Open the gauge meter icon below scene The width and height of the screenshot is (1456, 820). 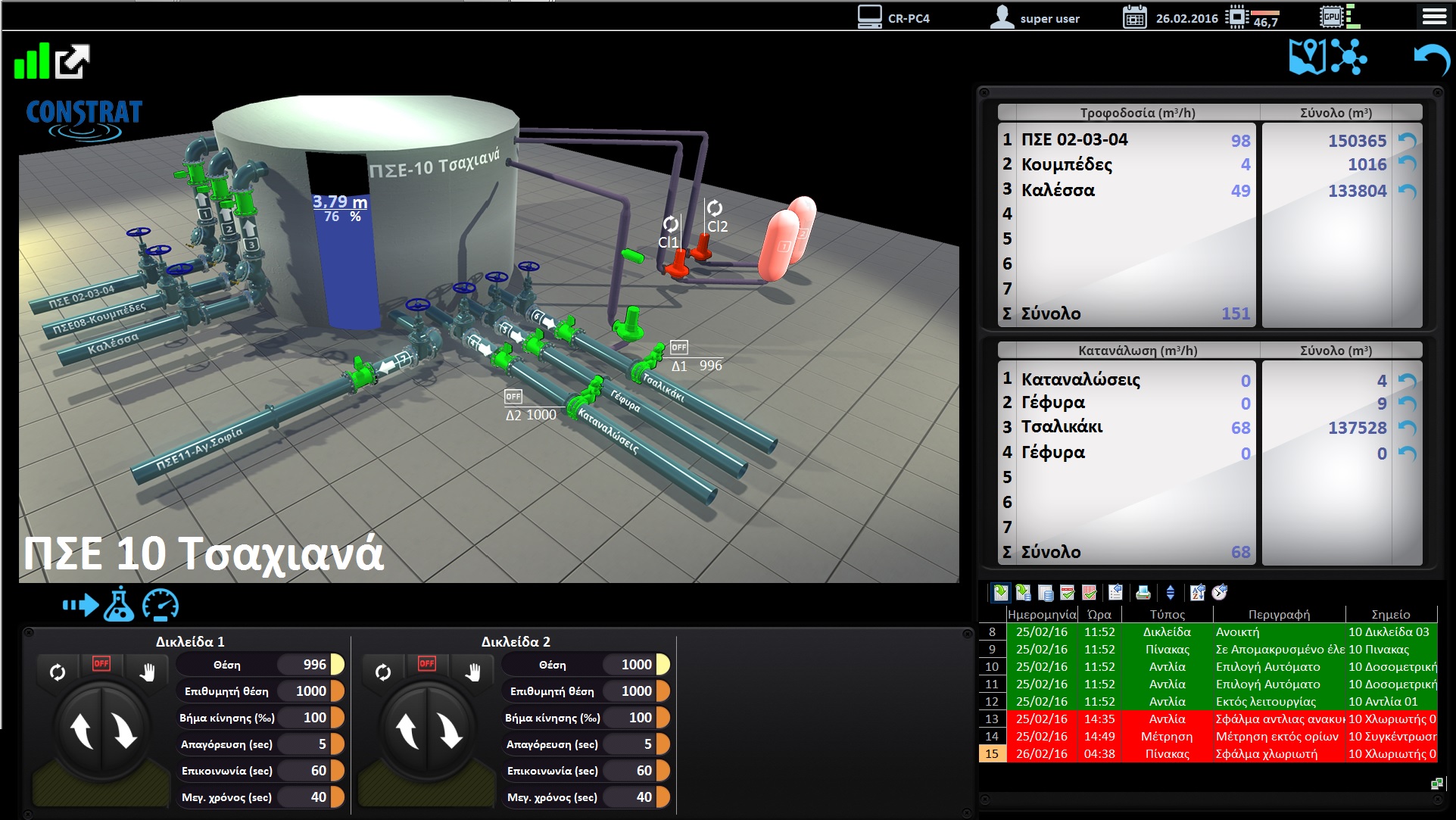(161, 604)
